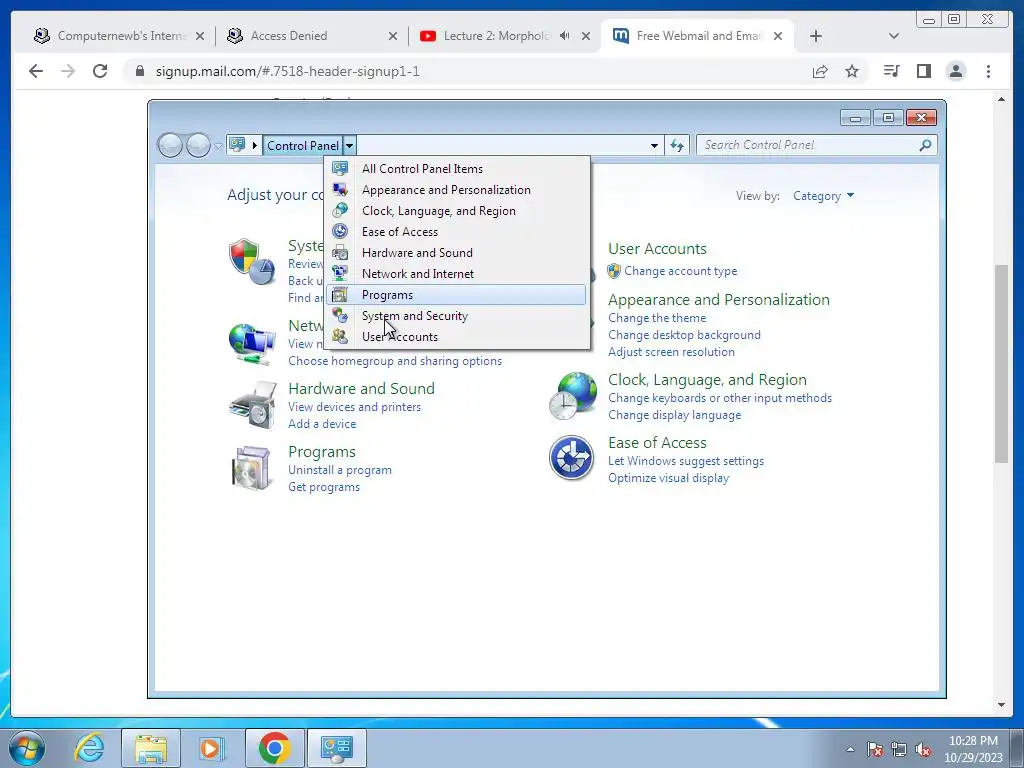The width and height of the screenshot is (1024, 768).
Task: Click the System and Security shield icon
Action: [x=251, y=261]
